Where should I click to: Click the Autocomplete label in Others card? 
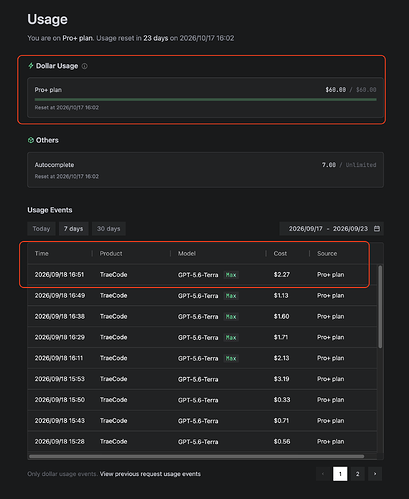(x=54, y=165)
